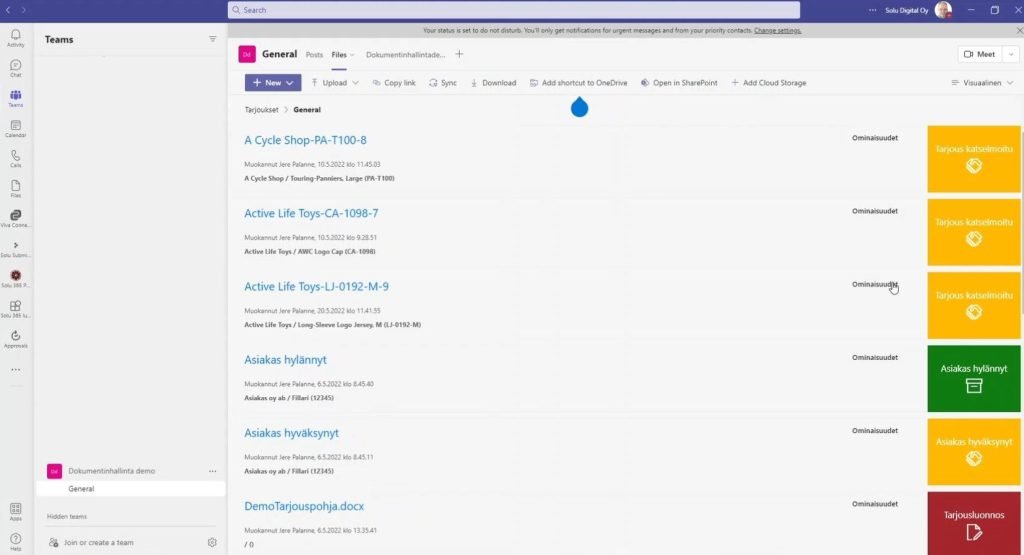Click the Change settings link

tap(777, 31)
